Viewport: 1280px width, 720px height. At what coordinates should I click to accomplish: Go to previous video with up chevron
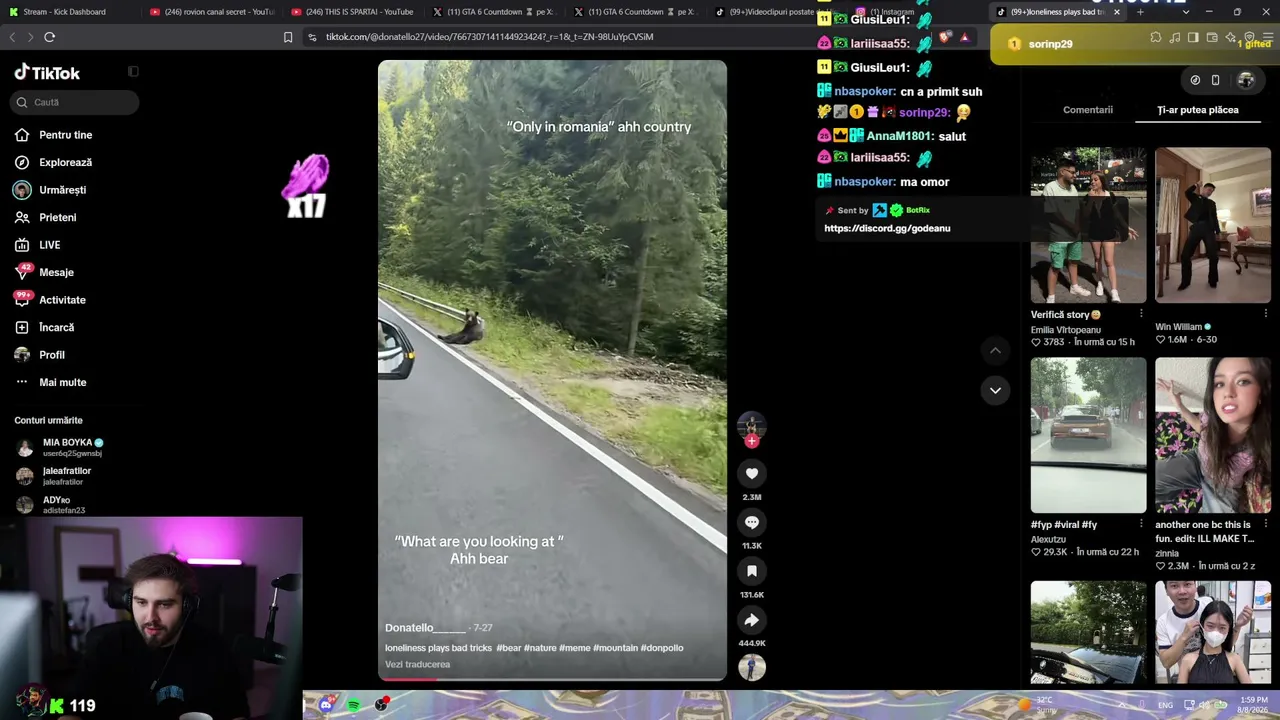pyautogui.click(x=995, y=350)
